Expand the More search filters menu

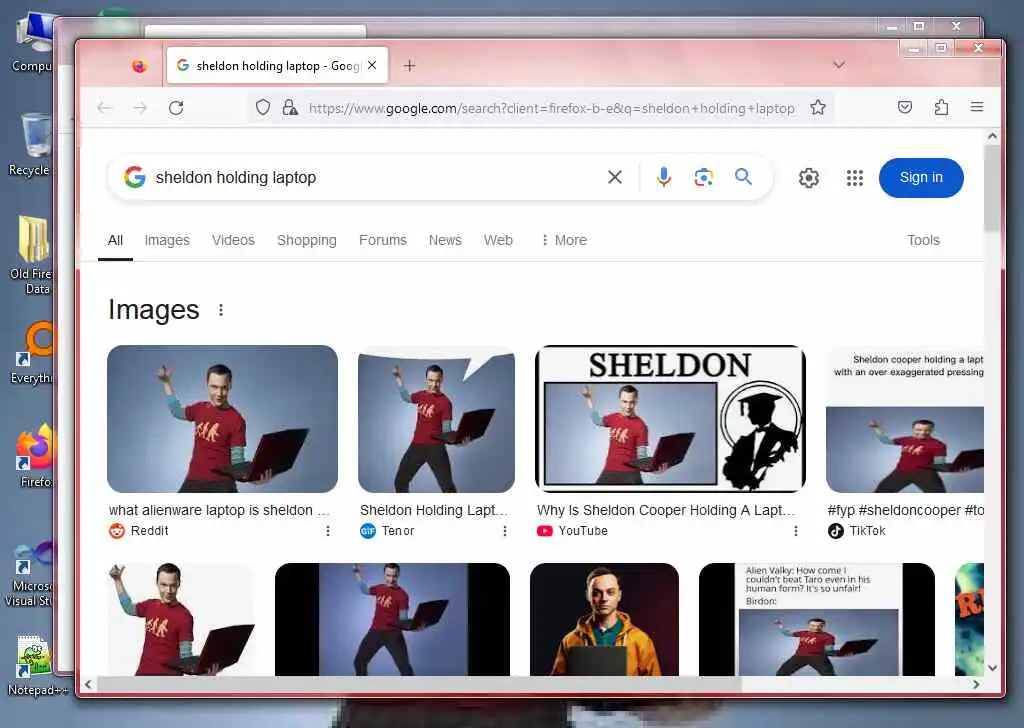564,240
